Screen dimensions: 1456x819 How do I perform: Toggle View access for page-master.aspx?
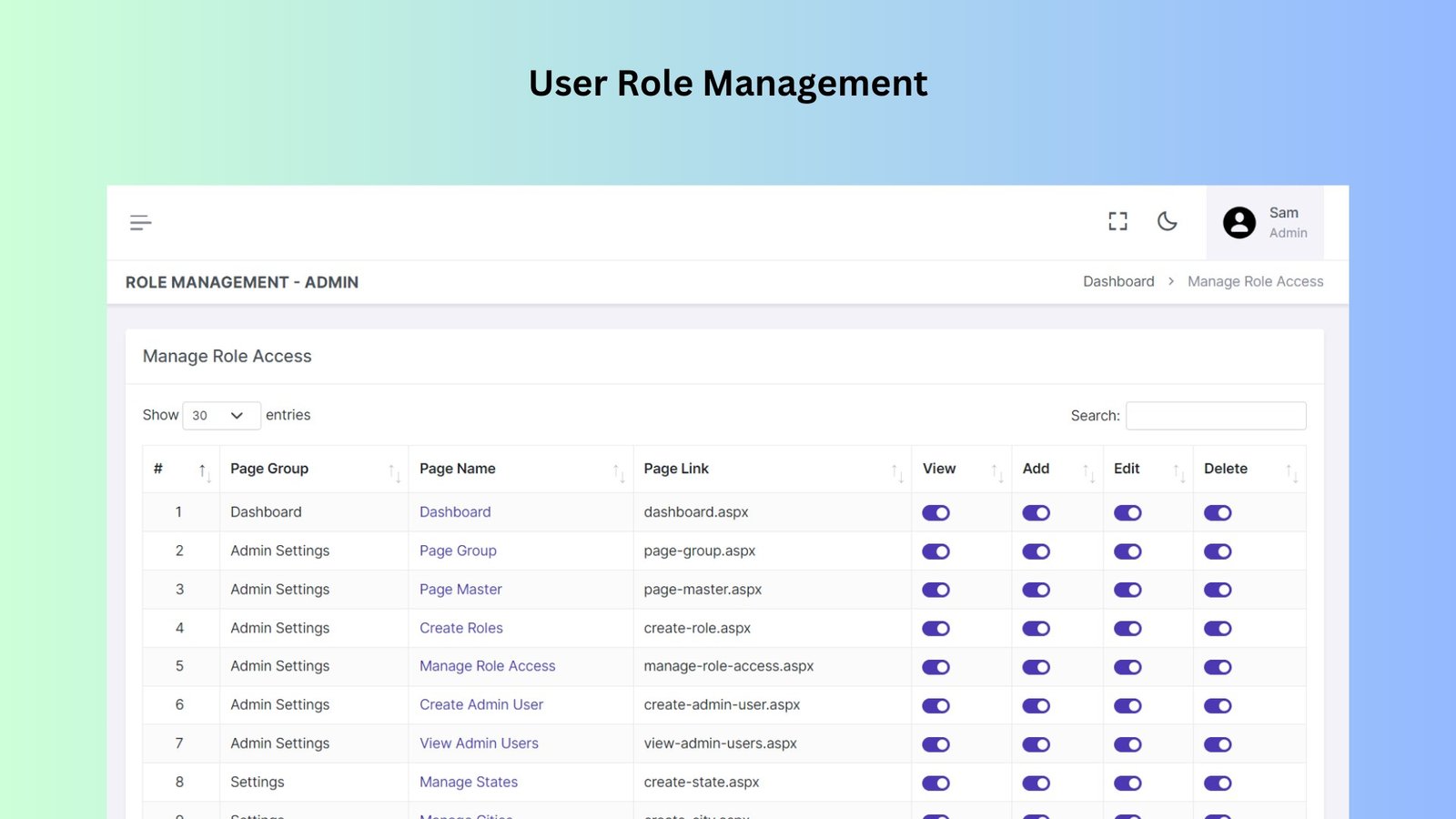935,590
